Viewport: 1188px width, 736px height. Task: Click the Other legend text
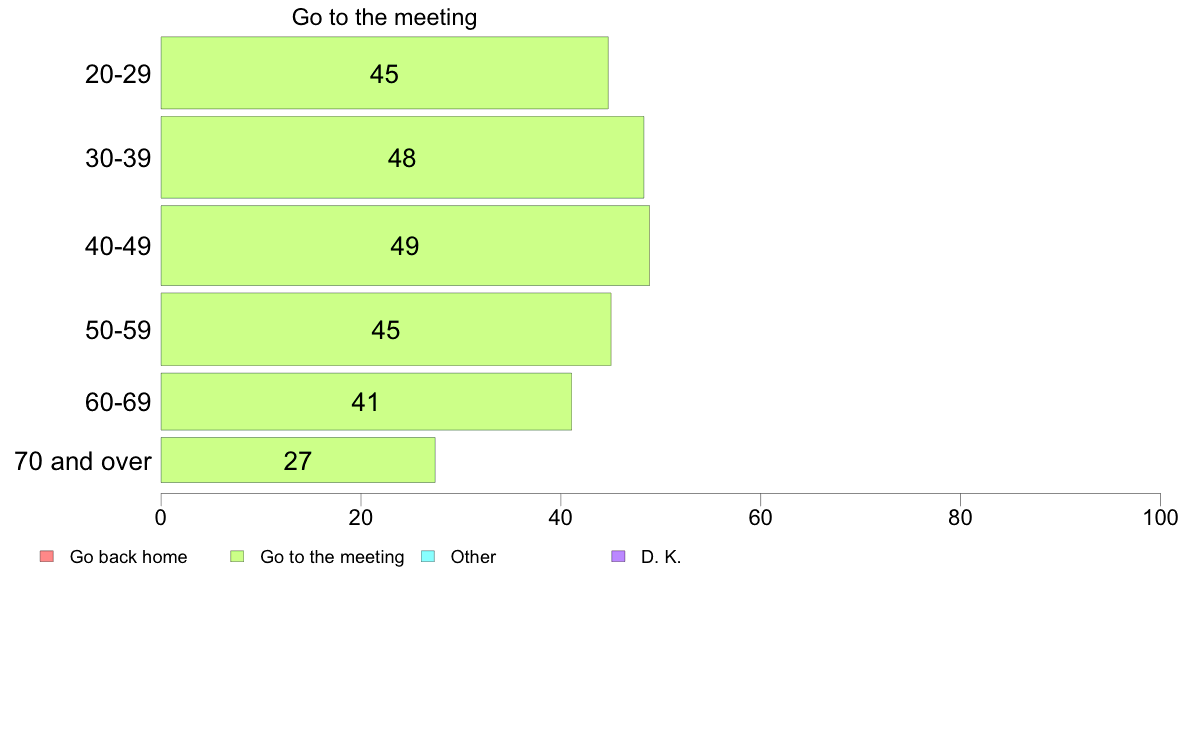(x=473, y=557)
